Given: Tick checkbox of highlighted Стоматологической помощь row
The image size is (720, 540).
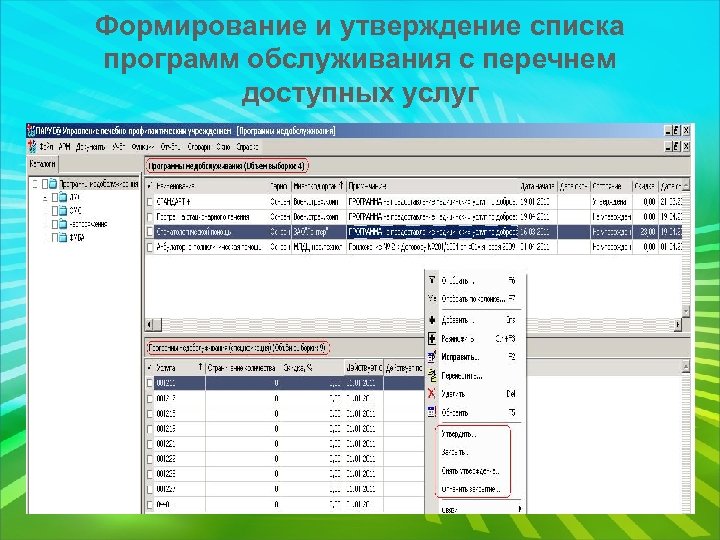Looking at the screenshot, I should [150, 232].
